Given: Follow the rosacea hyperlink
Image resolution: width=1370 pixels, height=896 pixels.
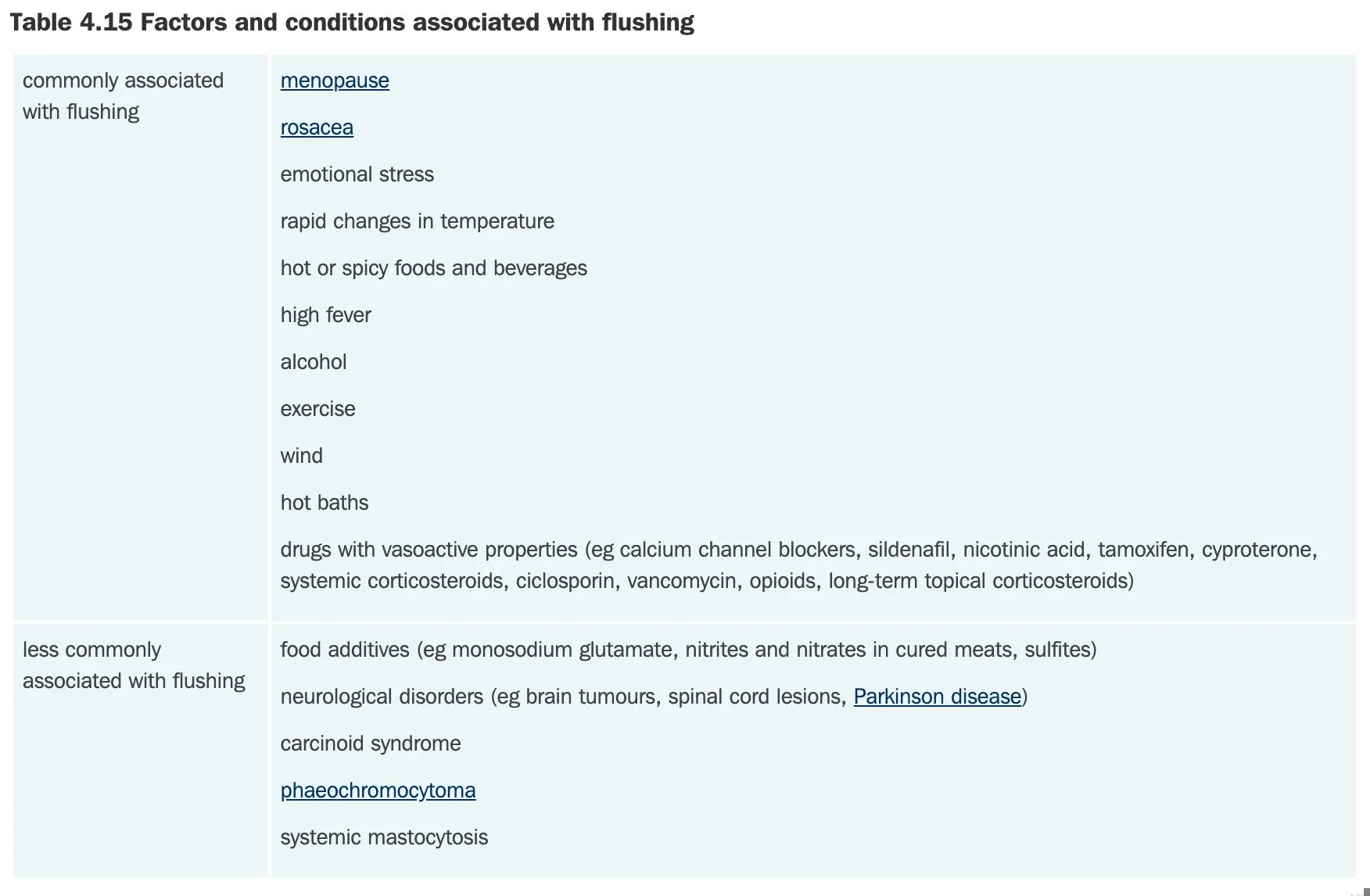Looking at the screenshot, I should pyautogui.click(x=317, y=127).
